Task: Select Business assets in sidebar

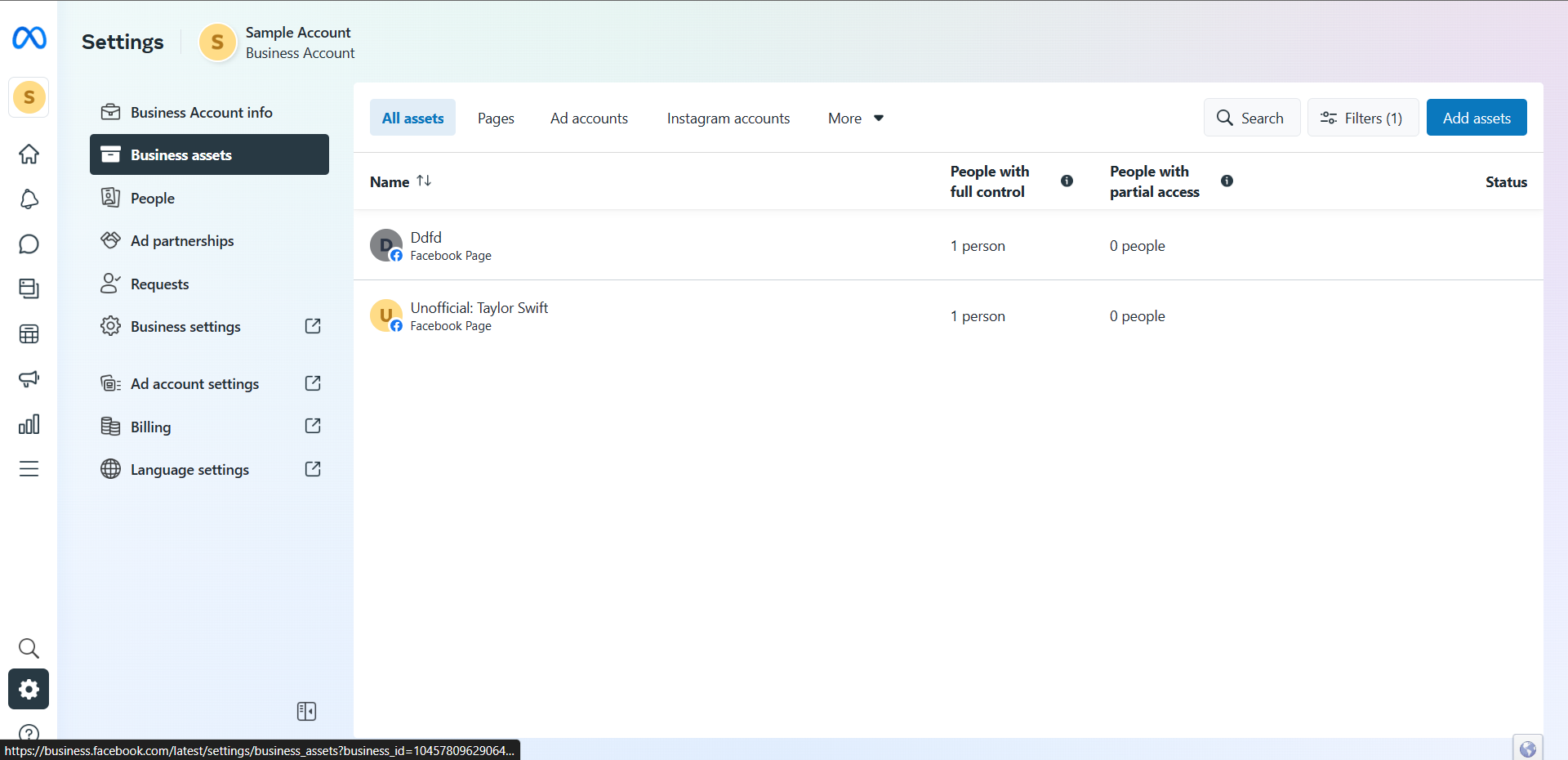Action: 209,154
